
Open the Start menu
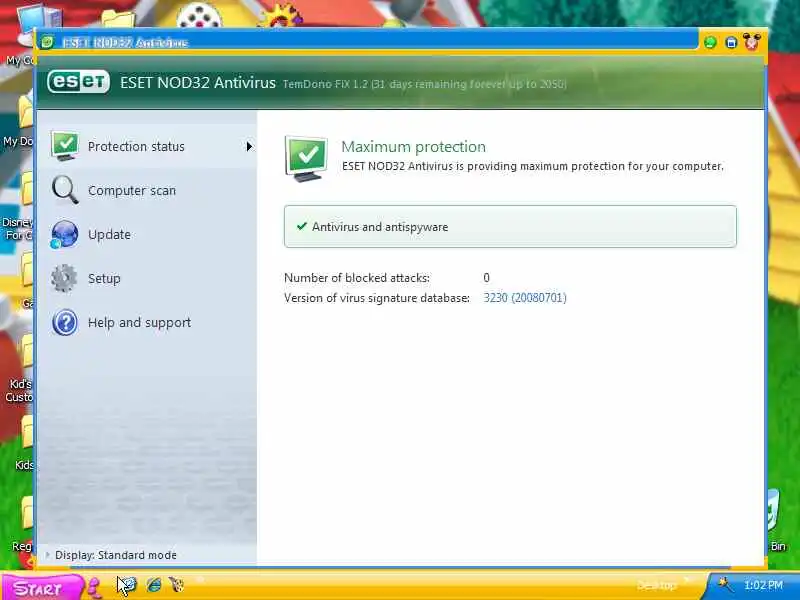[41, 587]
